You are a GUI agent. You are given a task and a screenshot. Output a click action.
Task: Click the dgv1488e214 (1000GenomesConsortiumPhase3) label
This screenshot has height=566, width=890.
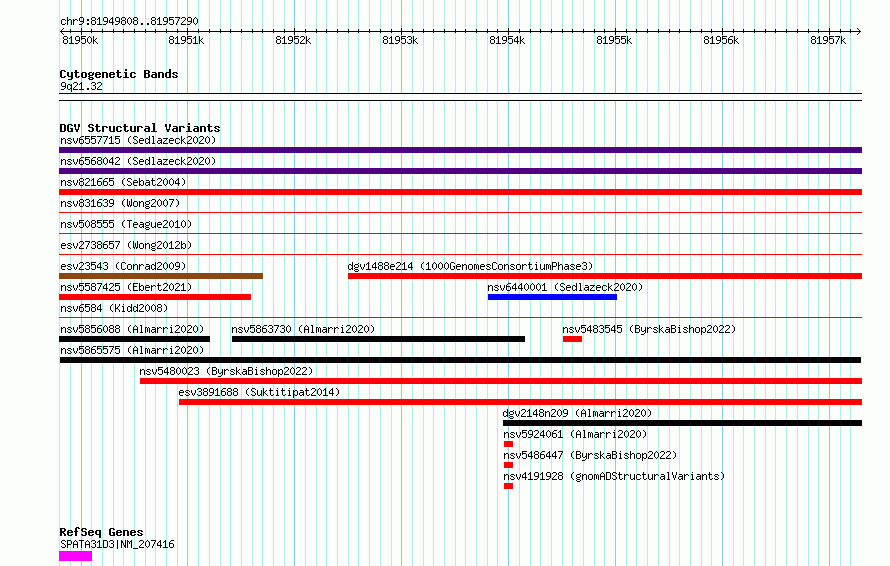click(471, 266)
